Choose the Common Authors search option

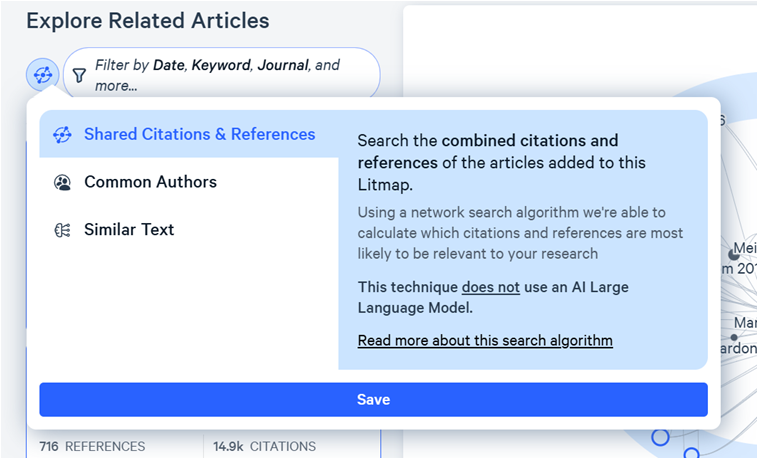tap(189, 182)
